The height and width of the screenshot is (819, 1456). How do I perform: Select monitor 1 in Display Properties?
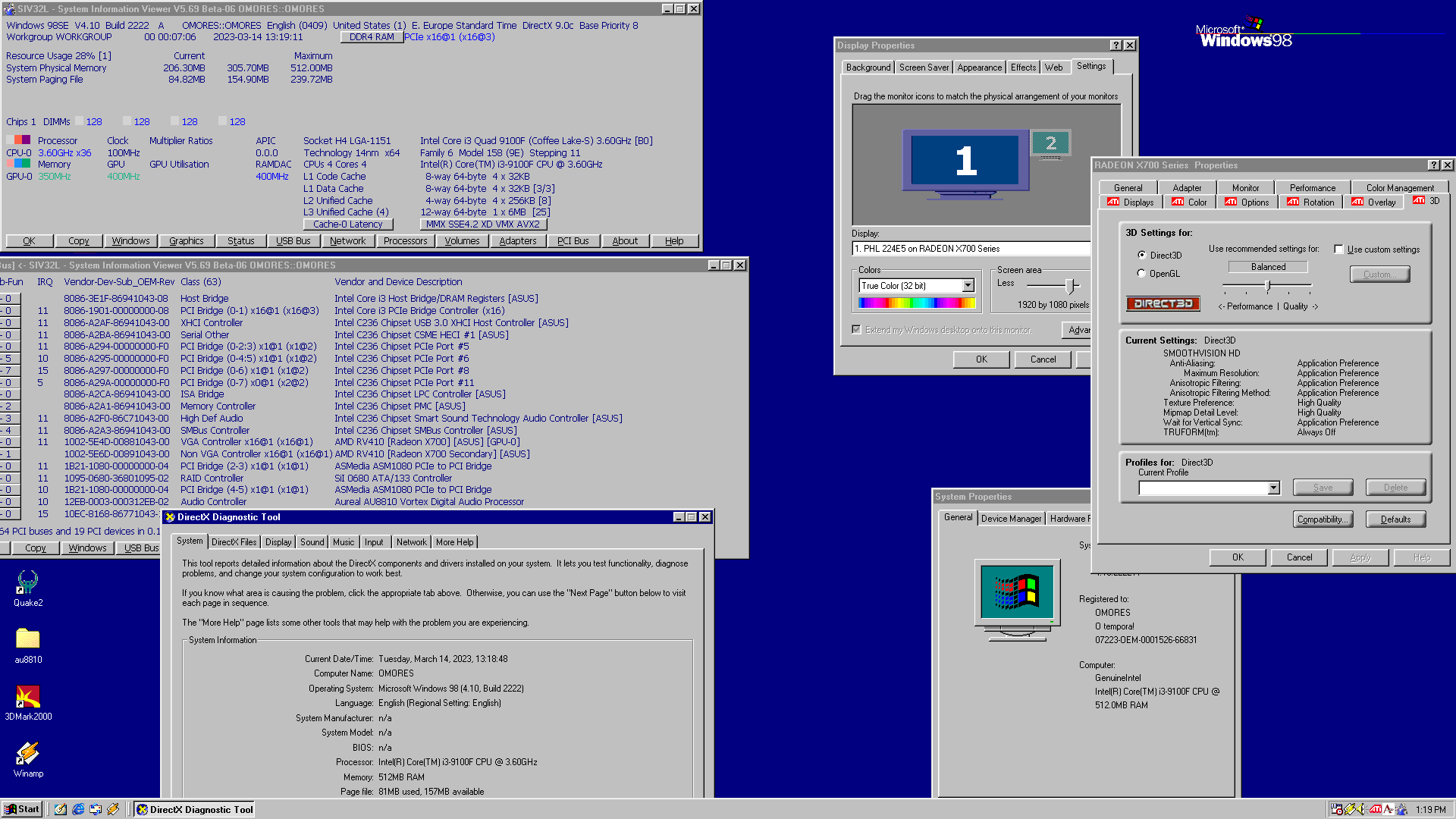(965, 162)
